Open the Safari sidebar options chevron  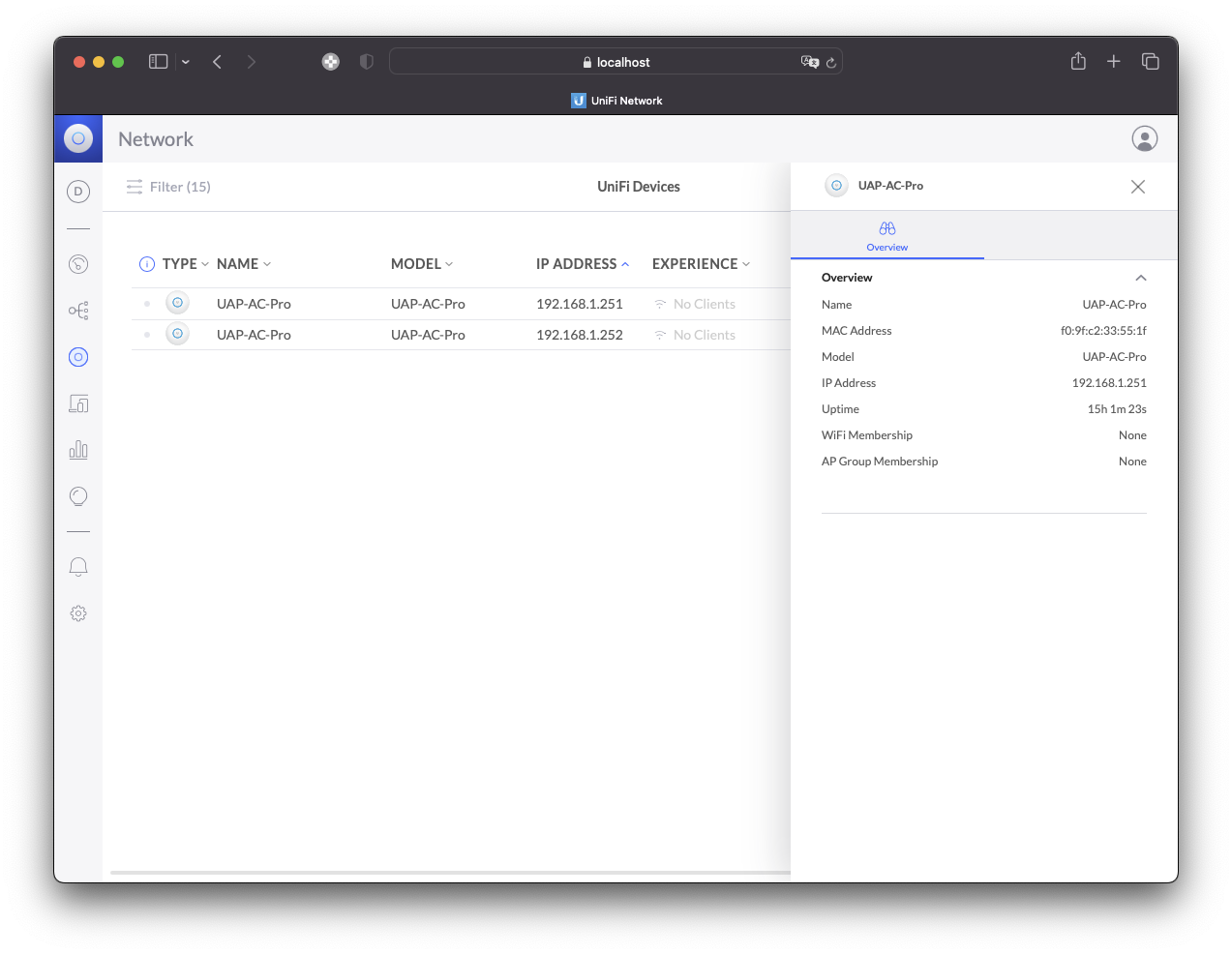pos(186,62)
